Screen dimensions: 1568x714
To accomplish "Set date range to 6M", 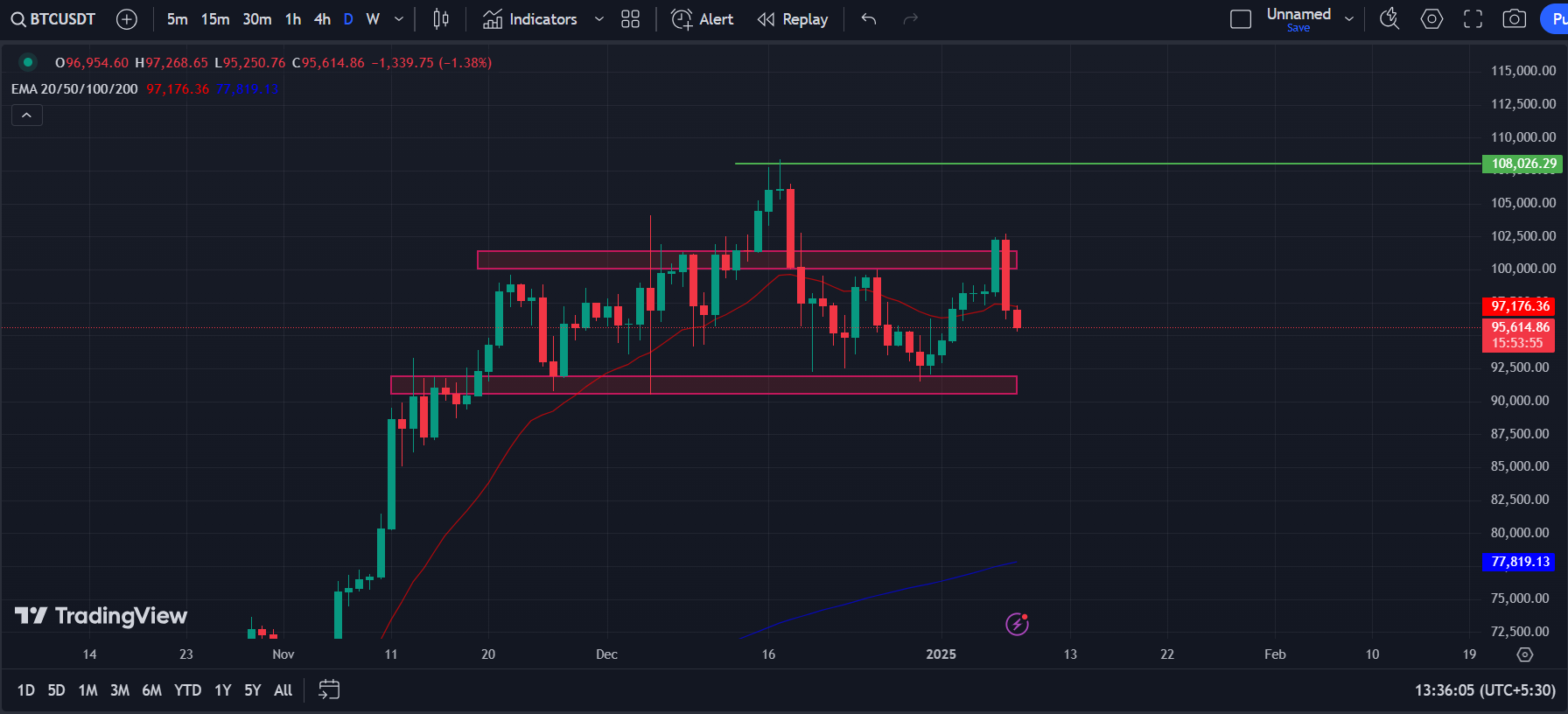I will point(152,690).
